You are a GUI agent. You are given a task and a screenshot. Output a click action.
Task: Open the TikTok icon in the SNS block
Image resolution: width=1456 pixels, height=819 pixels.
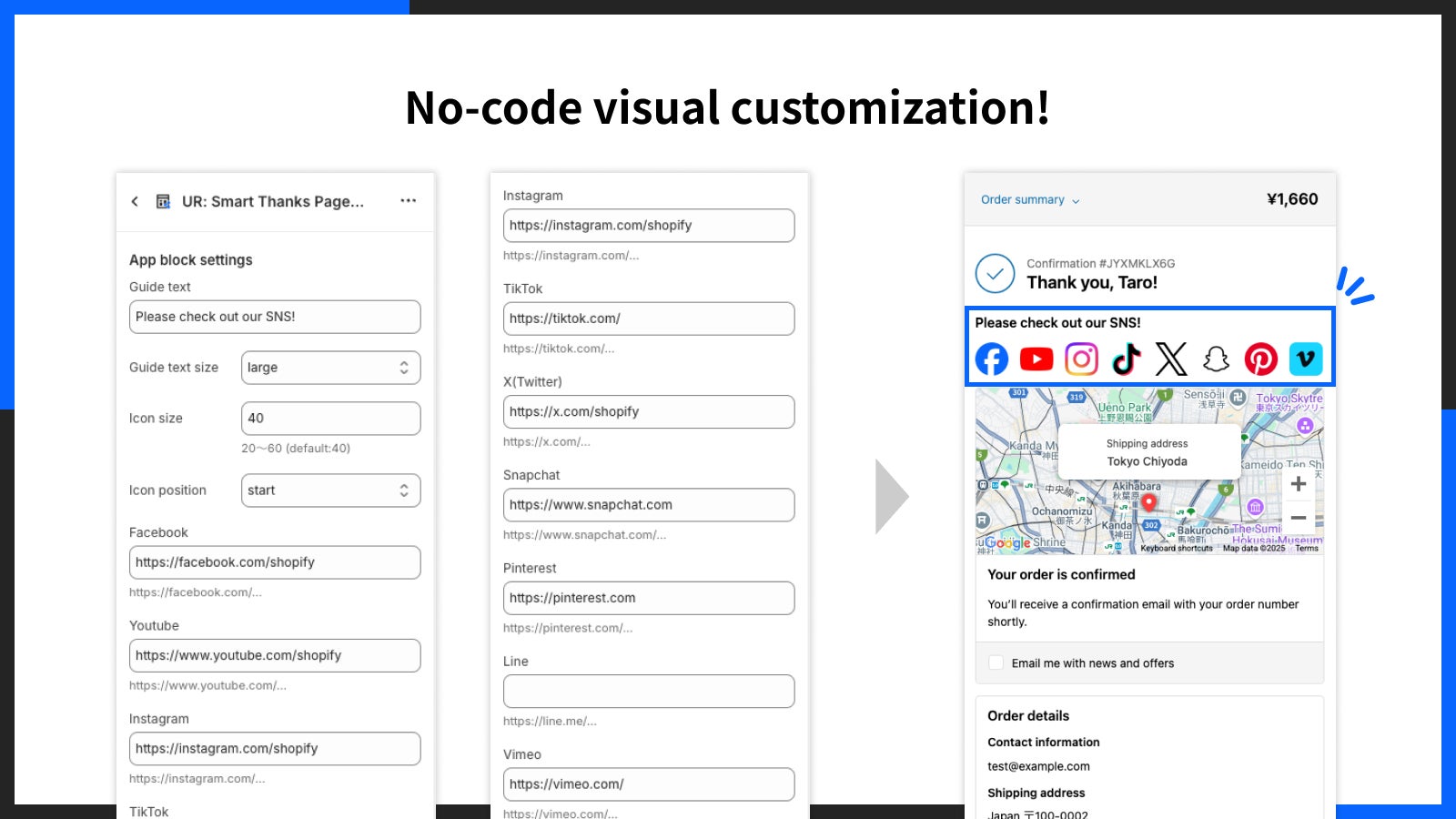click(x=1127, y=359)
